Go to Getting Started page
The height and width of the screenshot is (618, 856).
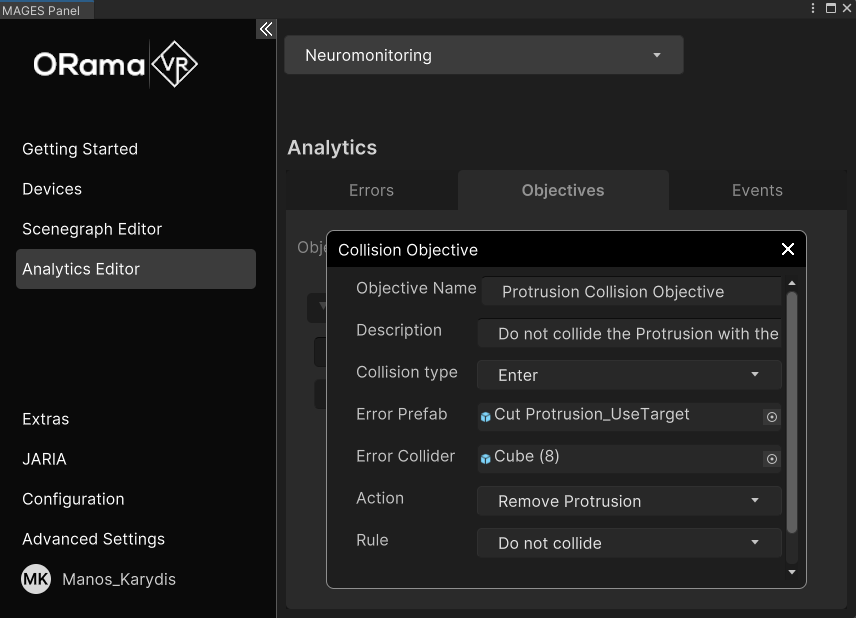click(80, 149)
